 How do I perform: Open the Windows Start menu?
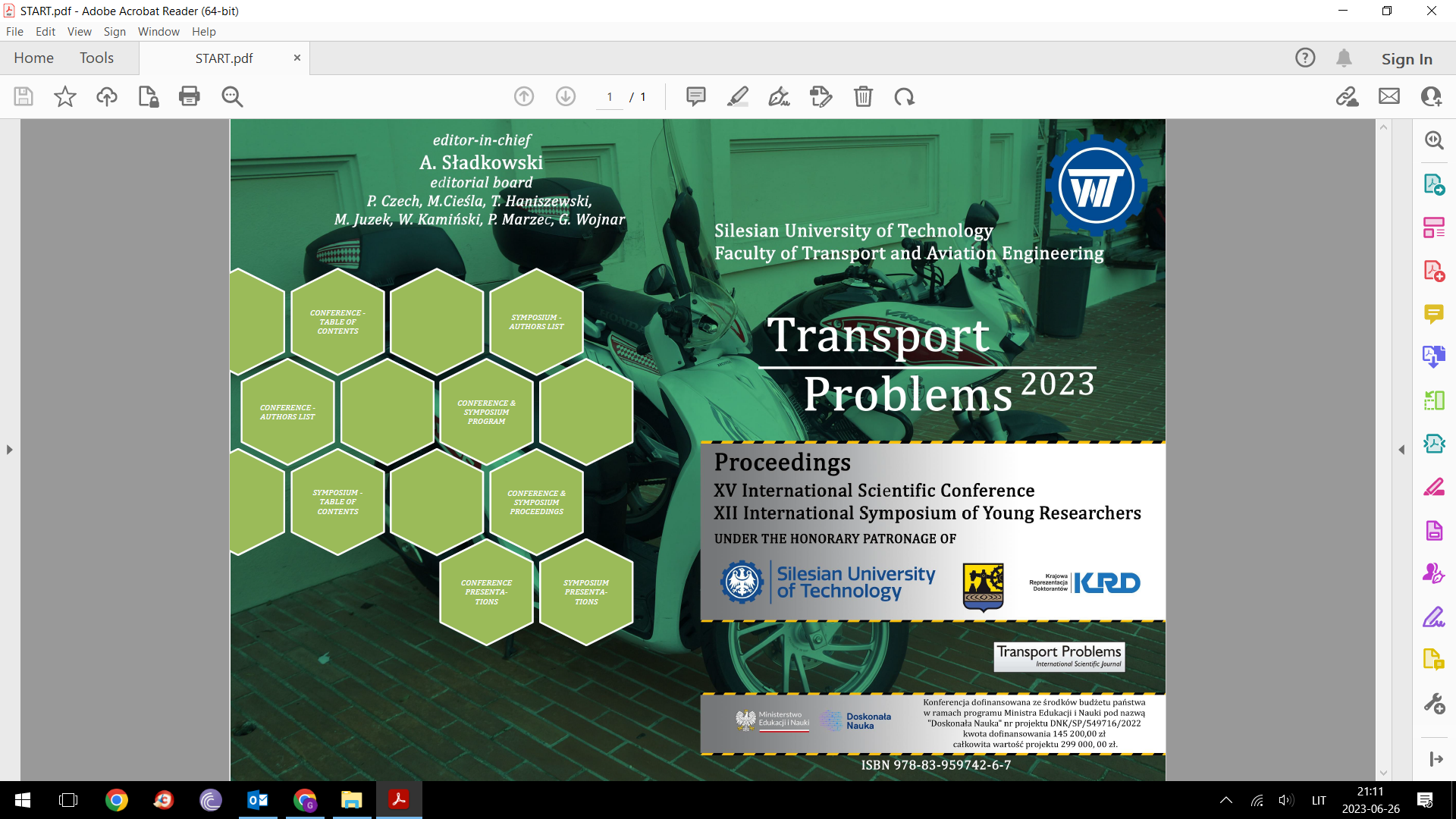[x=23, y=800]
